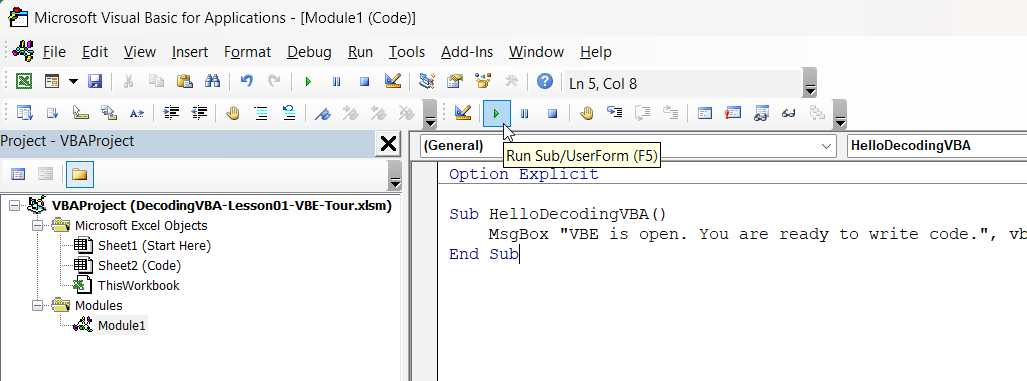Click the Quick Info icon
This screenshot has width=1027, height=381.
[81, 113]
